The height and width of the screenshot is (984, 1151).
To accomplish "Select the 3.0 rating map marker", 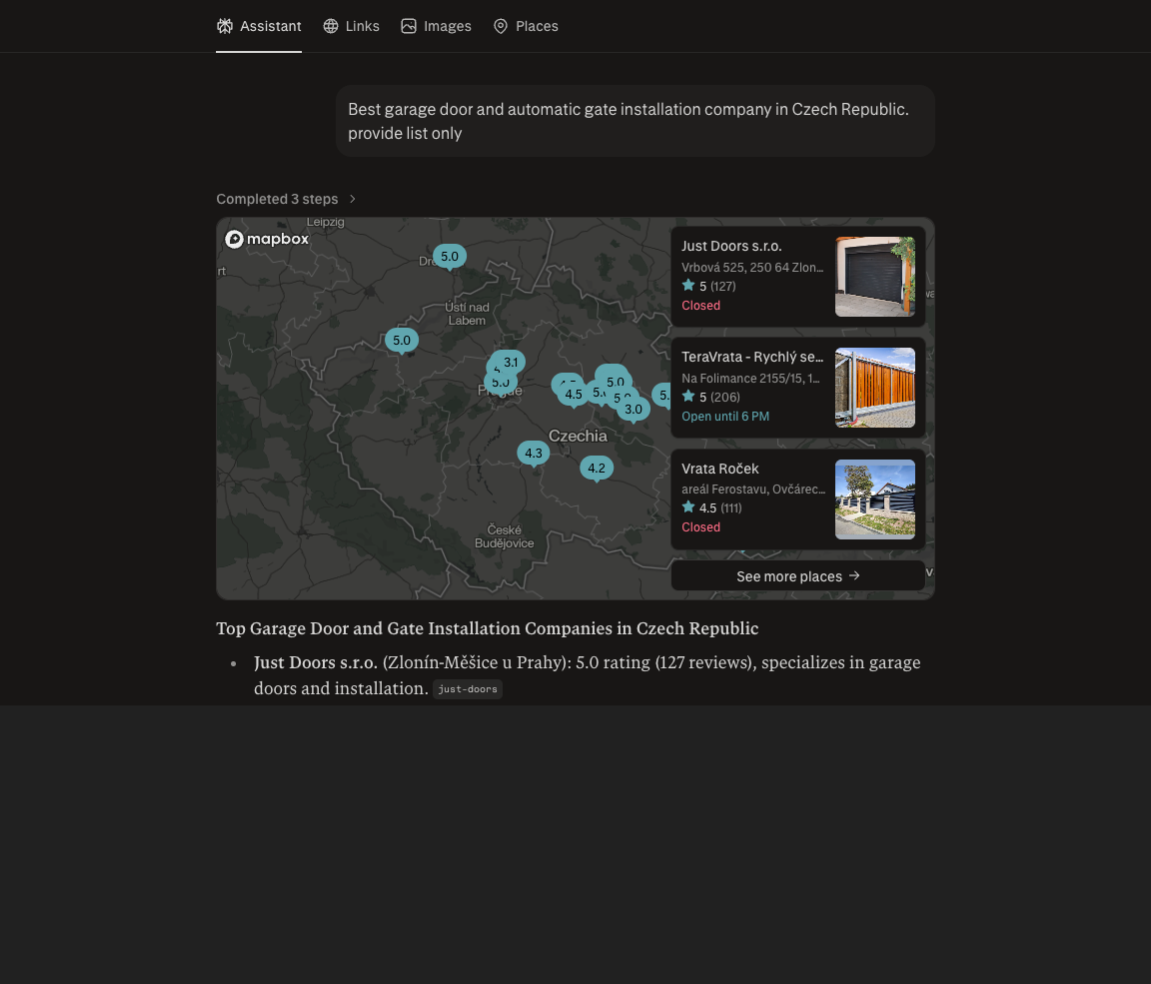I will [x=634, y=409].
